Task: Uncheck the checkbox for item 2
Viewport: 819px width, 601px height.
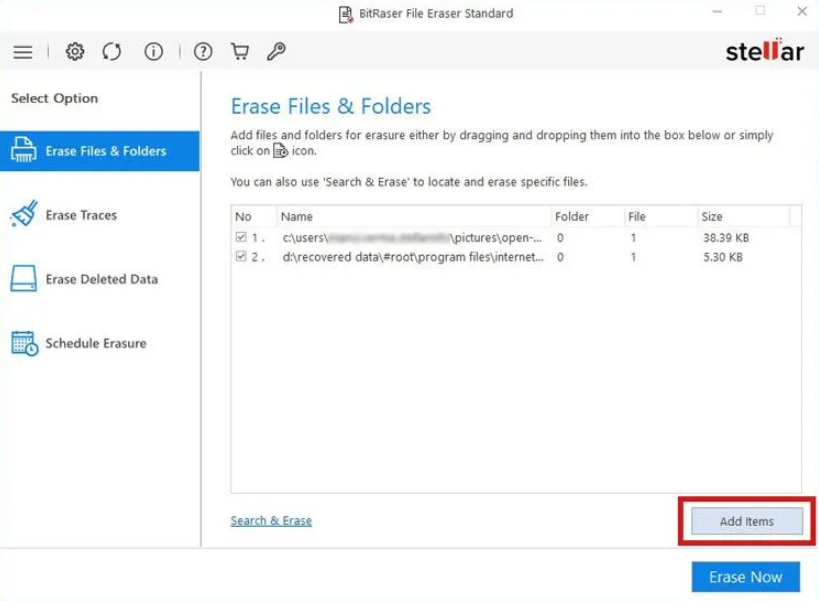Action: tap(241, 256)
